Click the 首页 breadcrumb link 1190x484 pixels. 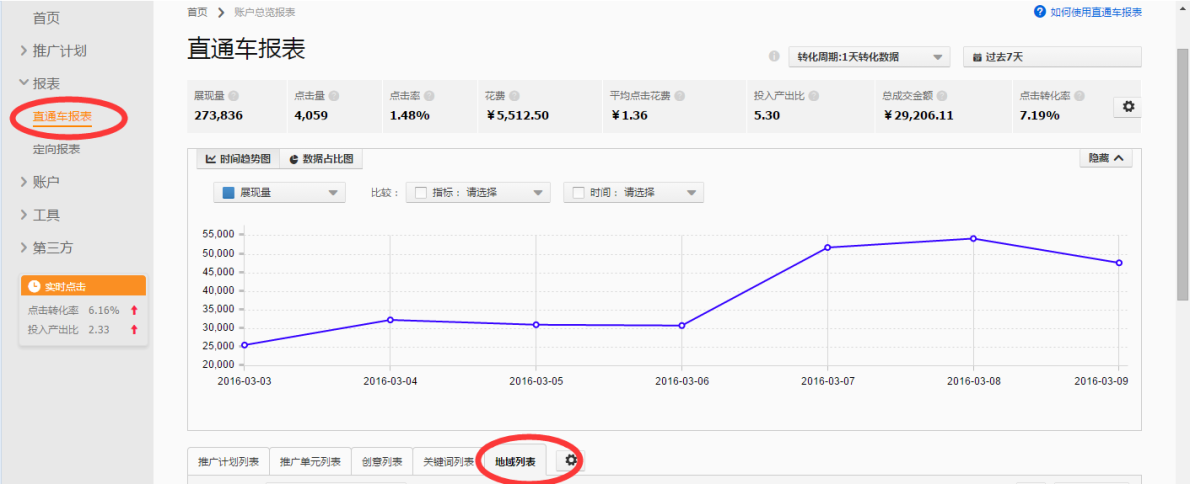coord(198,12)
